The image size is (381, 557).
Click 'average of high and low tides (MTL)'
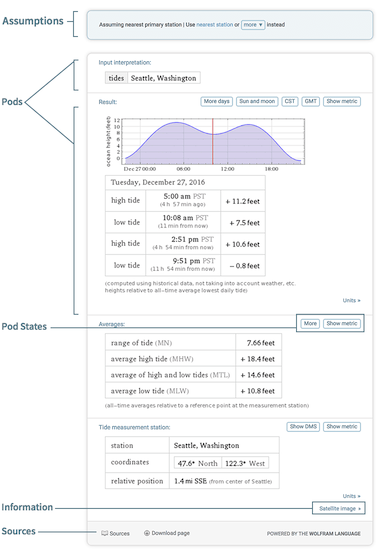point(170,375)
